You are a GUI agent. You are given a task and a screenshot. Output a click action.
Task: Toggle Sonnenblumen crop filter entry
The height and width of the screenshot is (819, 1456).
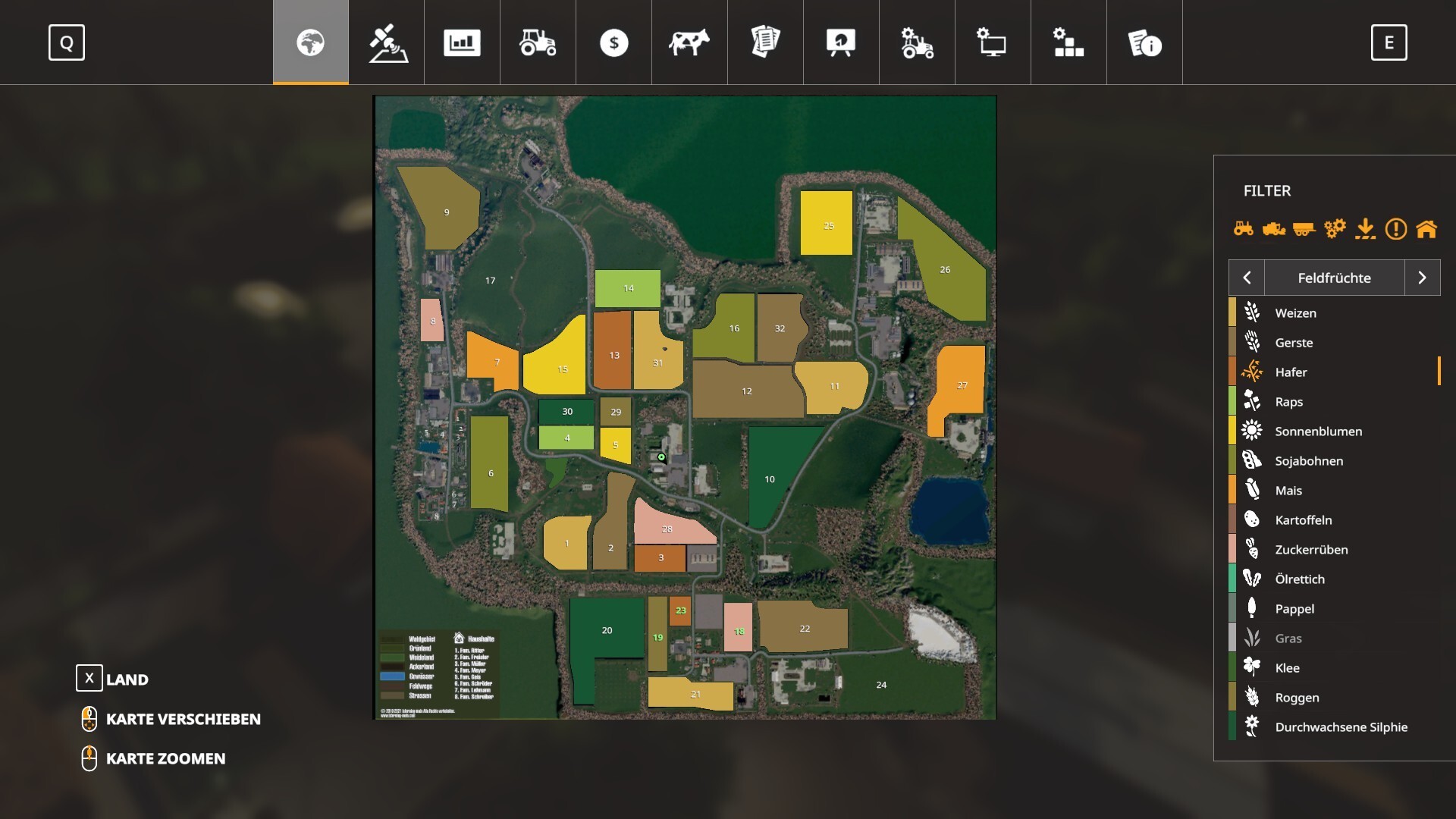tap(1318, 431)
